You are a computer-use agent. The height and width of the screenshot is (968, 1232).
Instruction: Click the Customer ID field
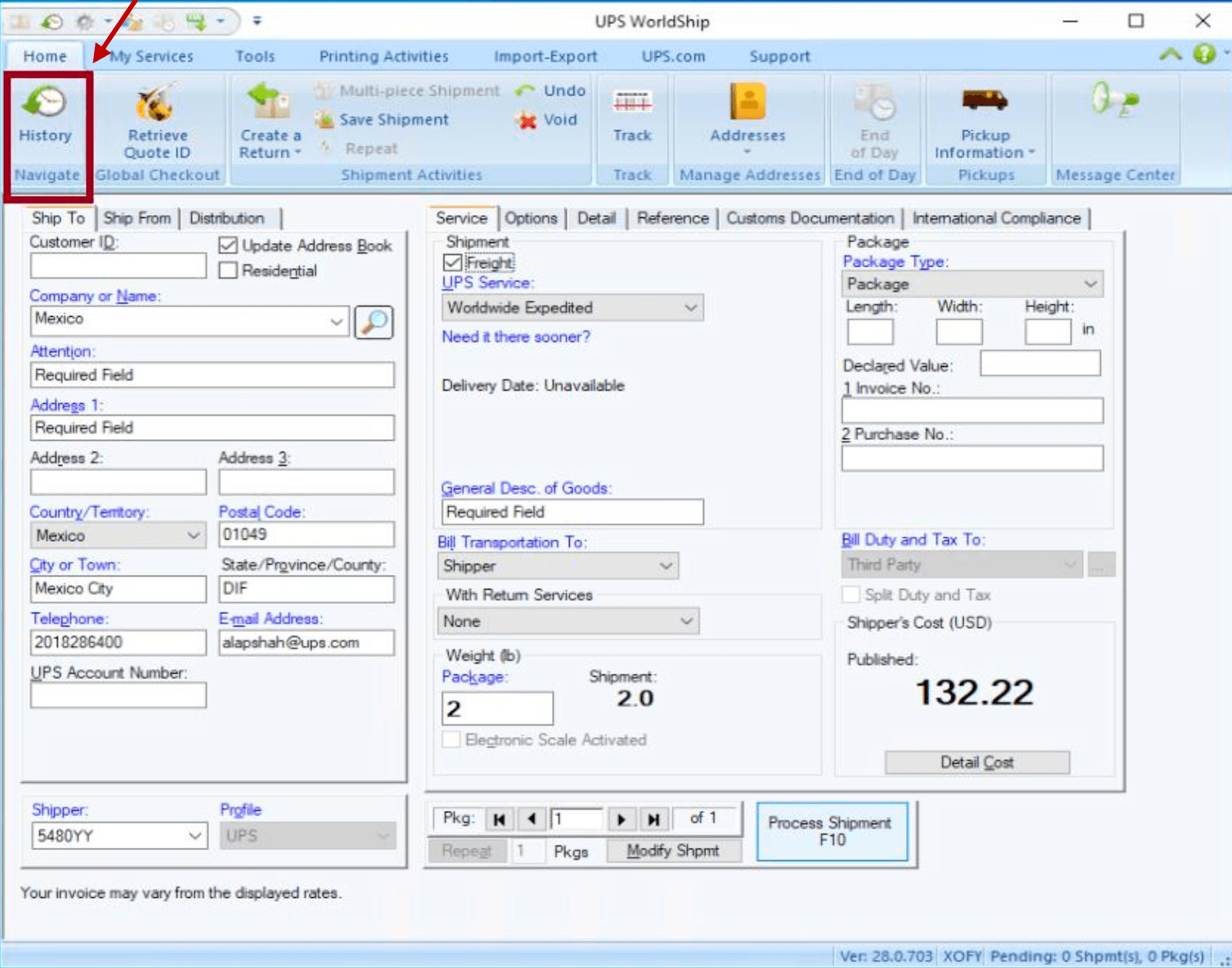pyautogui.click(x=118, y=266)
